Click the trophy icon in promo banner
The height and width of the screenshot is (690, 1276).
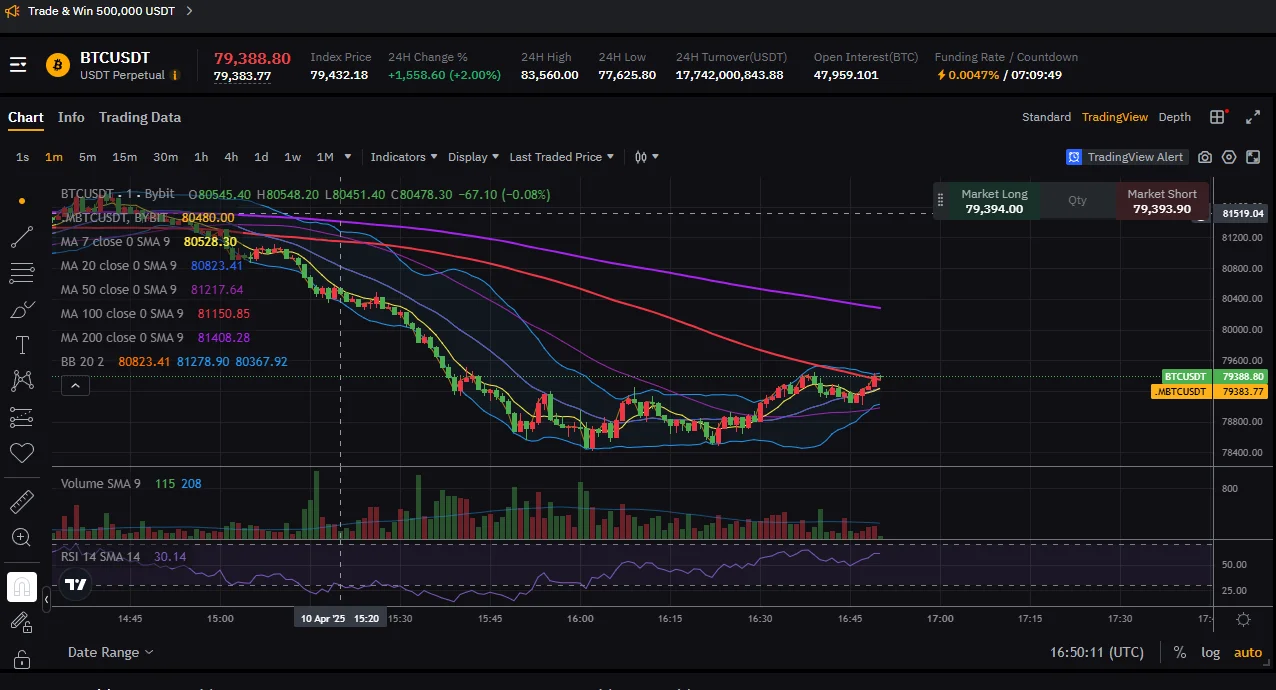10,11
